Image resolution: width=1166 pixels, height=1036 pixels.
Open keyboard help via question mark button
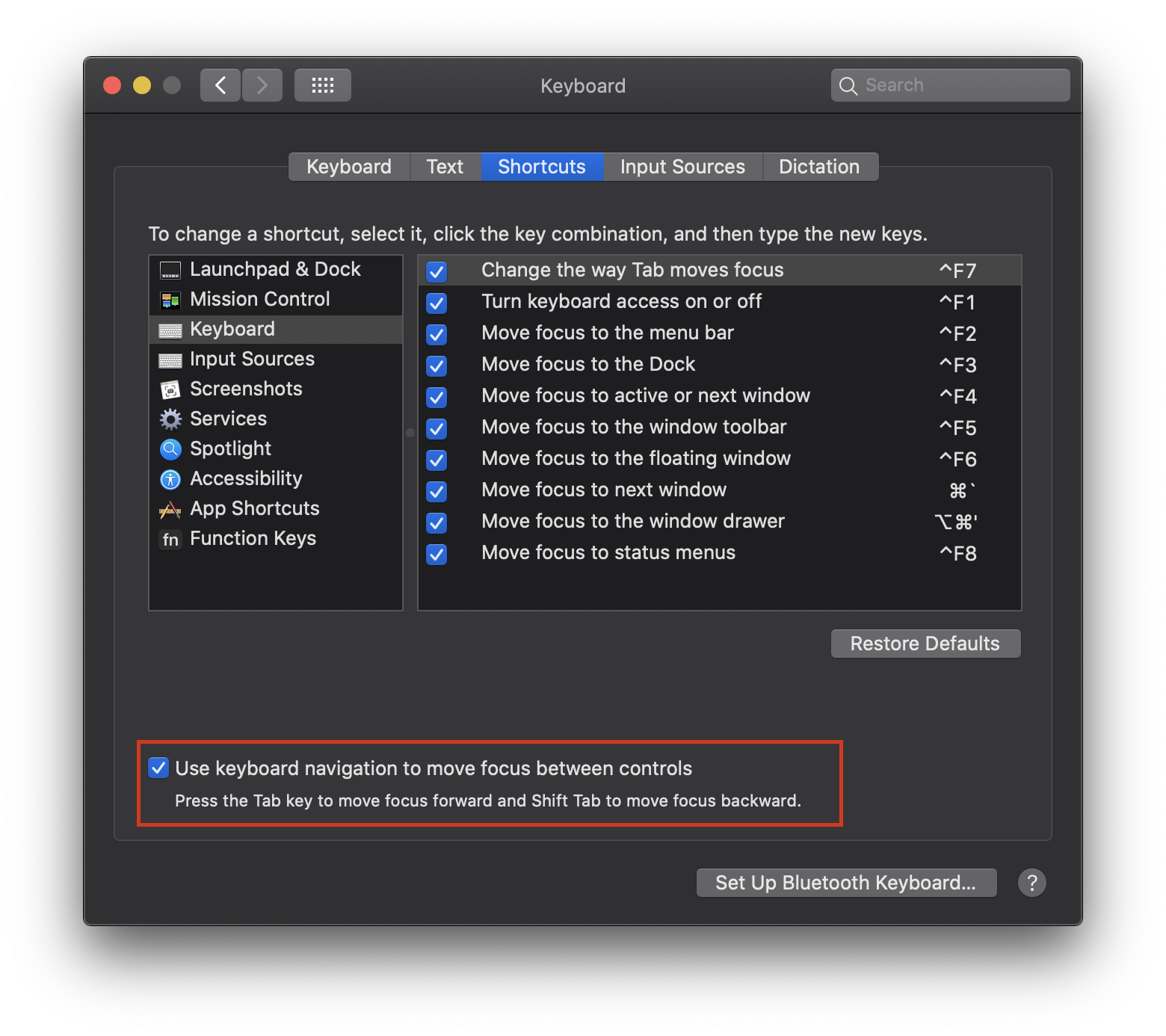pyautogui.click(x=1032, y=883)
